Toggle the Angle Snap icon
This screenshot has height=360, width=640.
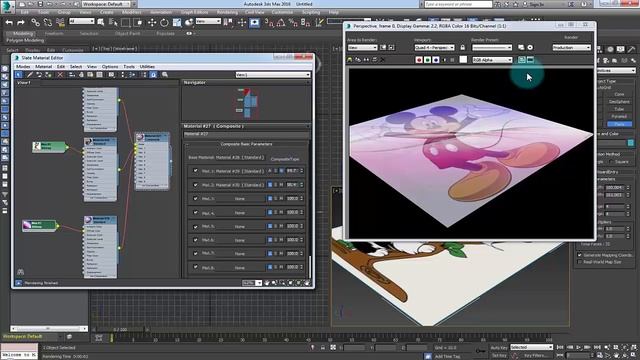[281, 23]
